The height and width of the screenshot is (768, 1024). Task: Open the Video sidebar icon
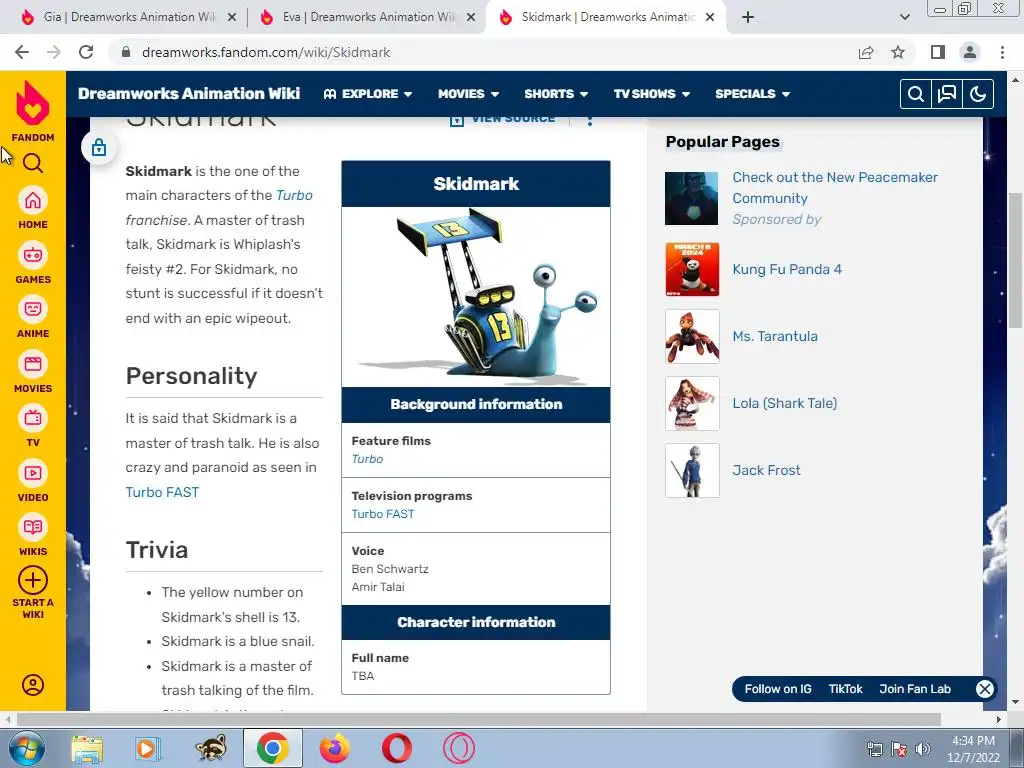tap(33, 473)
